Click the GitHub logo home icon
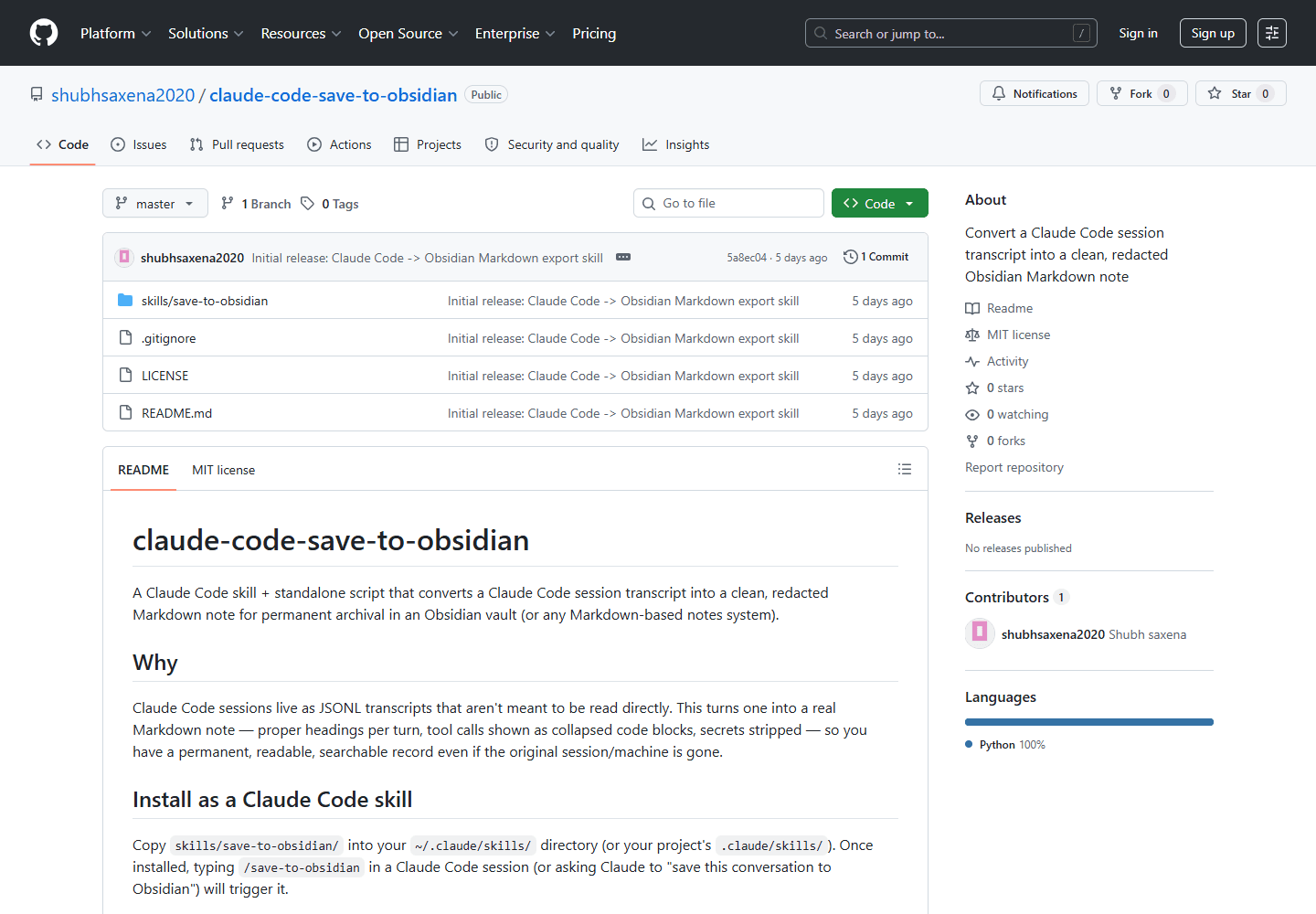The image size is (1316, 914). pyautogui.click(x=44, y=33)
